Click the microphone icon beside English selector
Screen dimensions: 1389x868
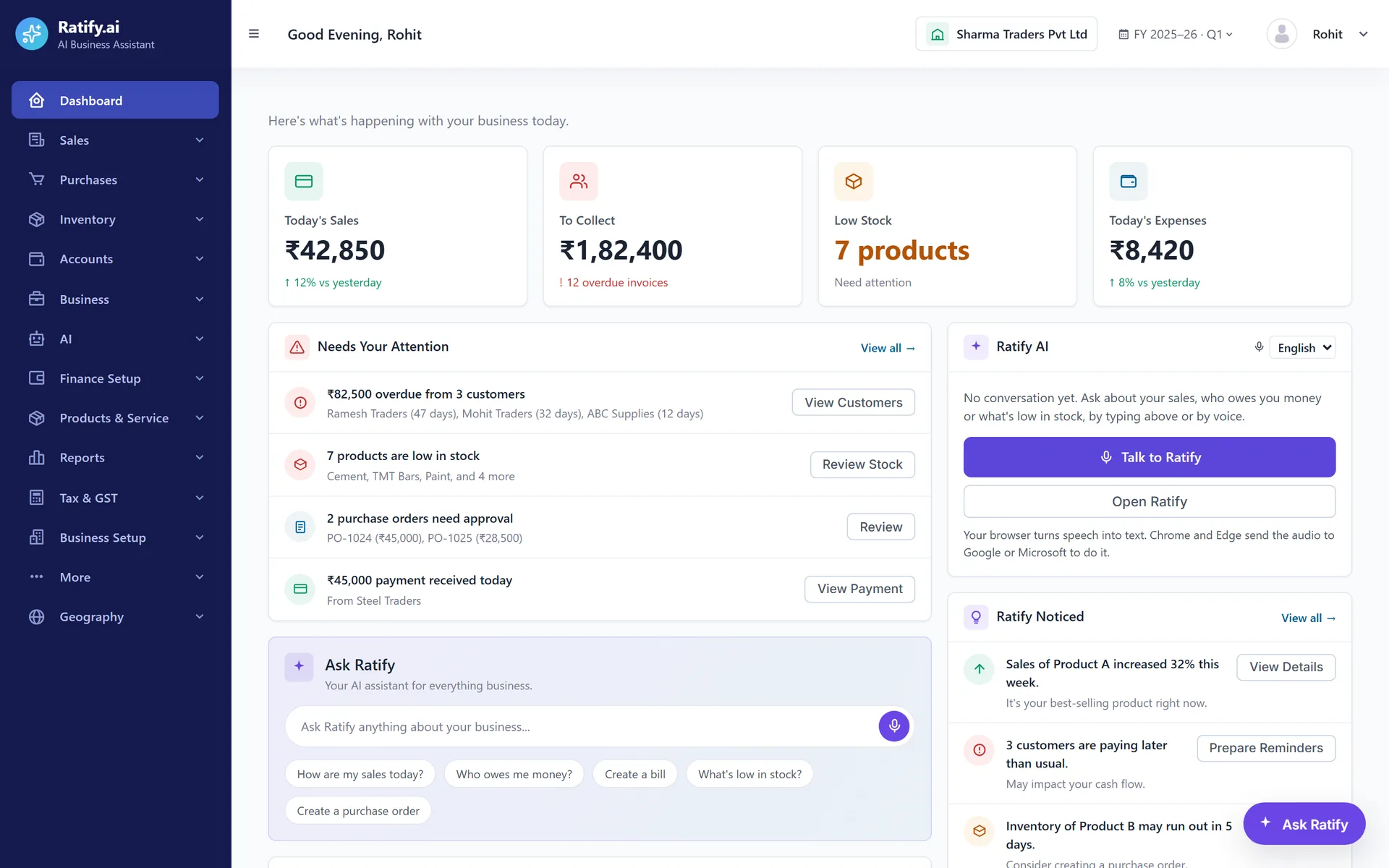tap(1259, 347)
